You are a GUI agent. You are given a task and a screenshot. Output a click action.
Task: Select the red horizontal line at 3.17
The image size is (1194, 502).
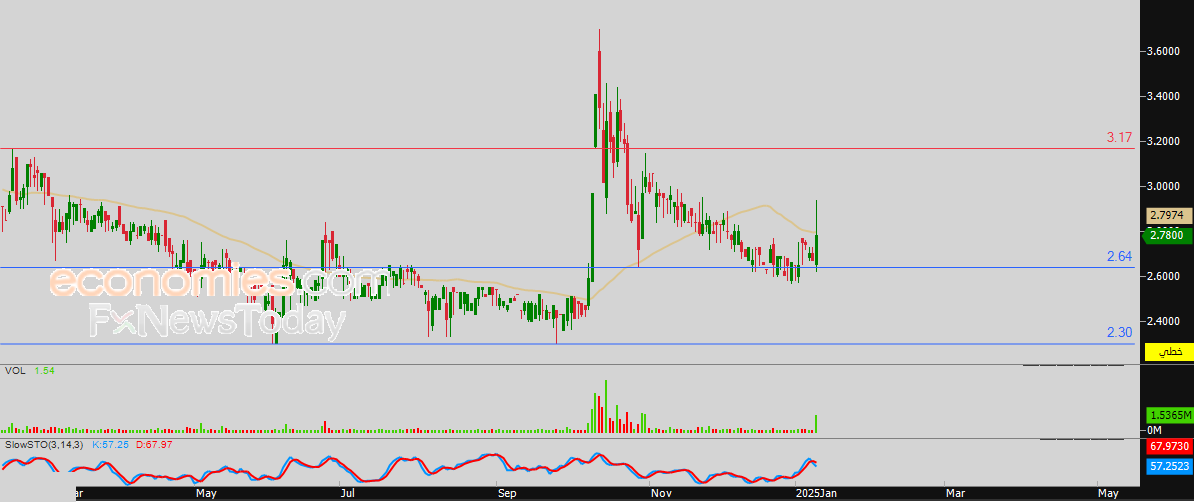(x=567, y=149)
